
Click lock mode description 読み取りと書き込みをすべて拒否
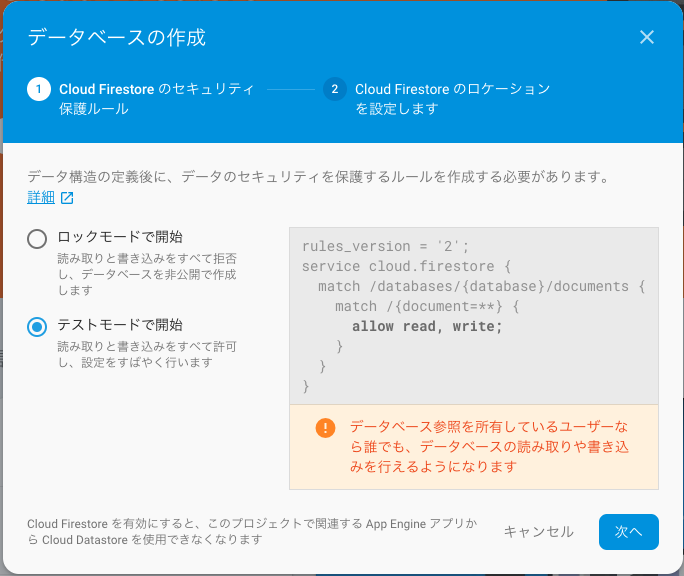coord(147,274)
